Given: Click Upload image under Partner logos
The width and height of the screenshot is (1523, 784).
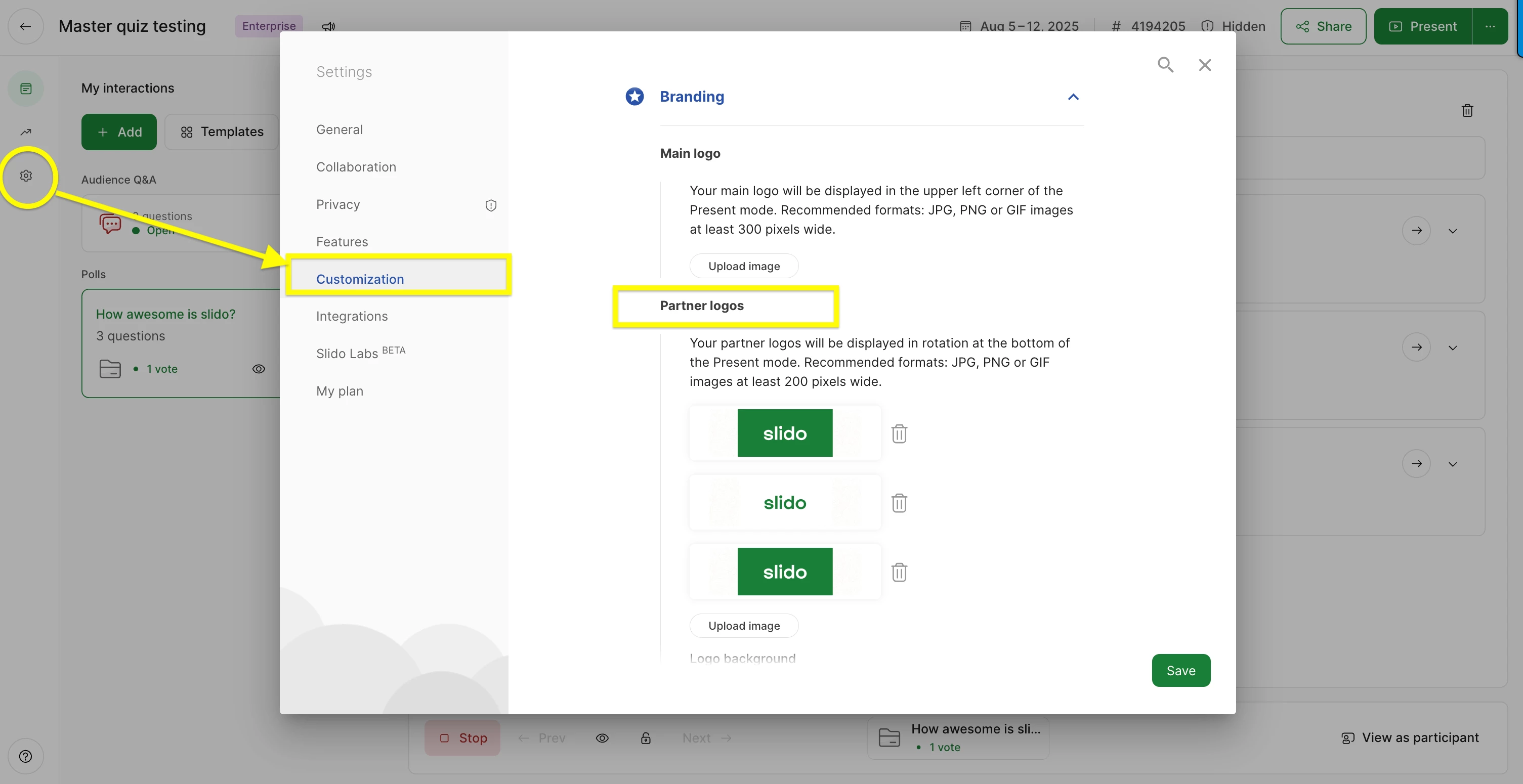Looking at the screenshot, I should pos(744,626).
